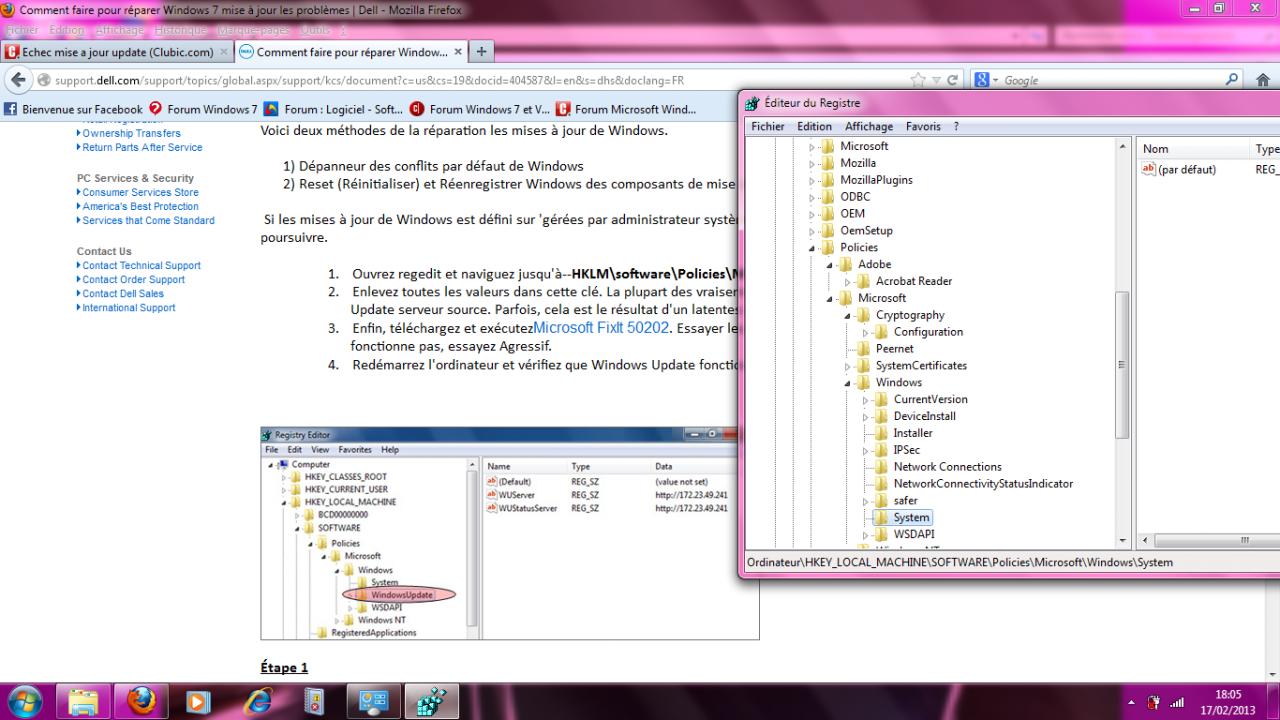Open the Affichage menu in Registry Editor
This screenshot has width=1280, height=720.
[x=869, y=127]
